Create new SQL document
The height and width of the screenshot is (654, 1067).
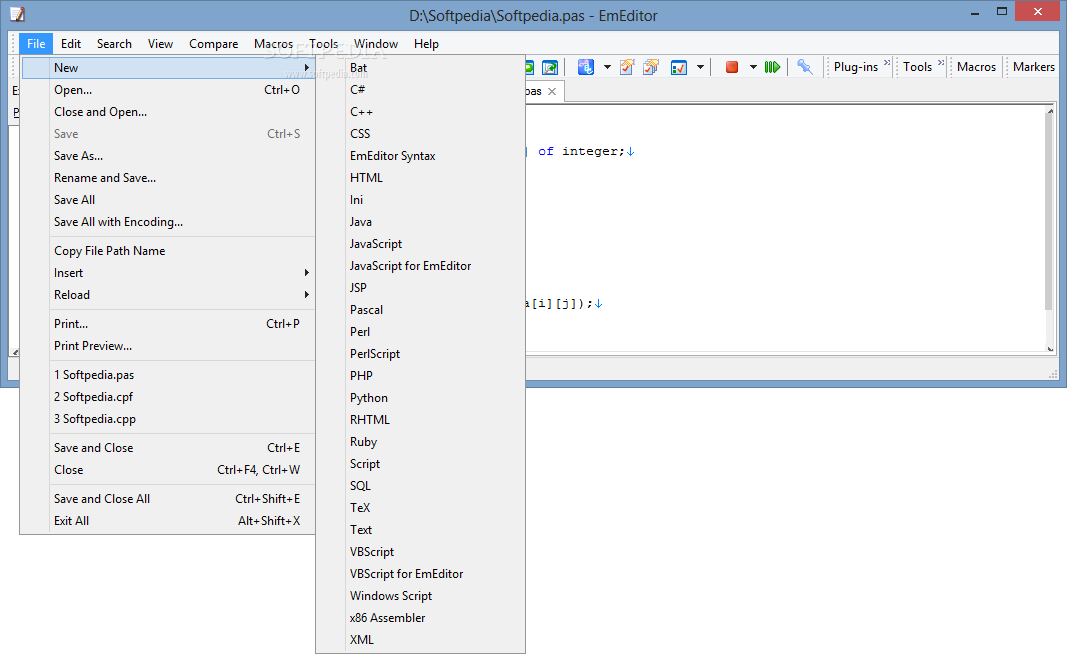point(421,486)
